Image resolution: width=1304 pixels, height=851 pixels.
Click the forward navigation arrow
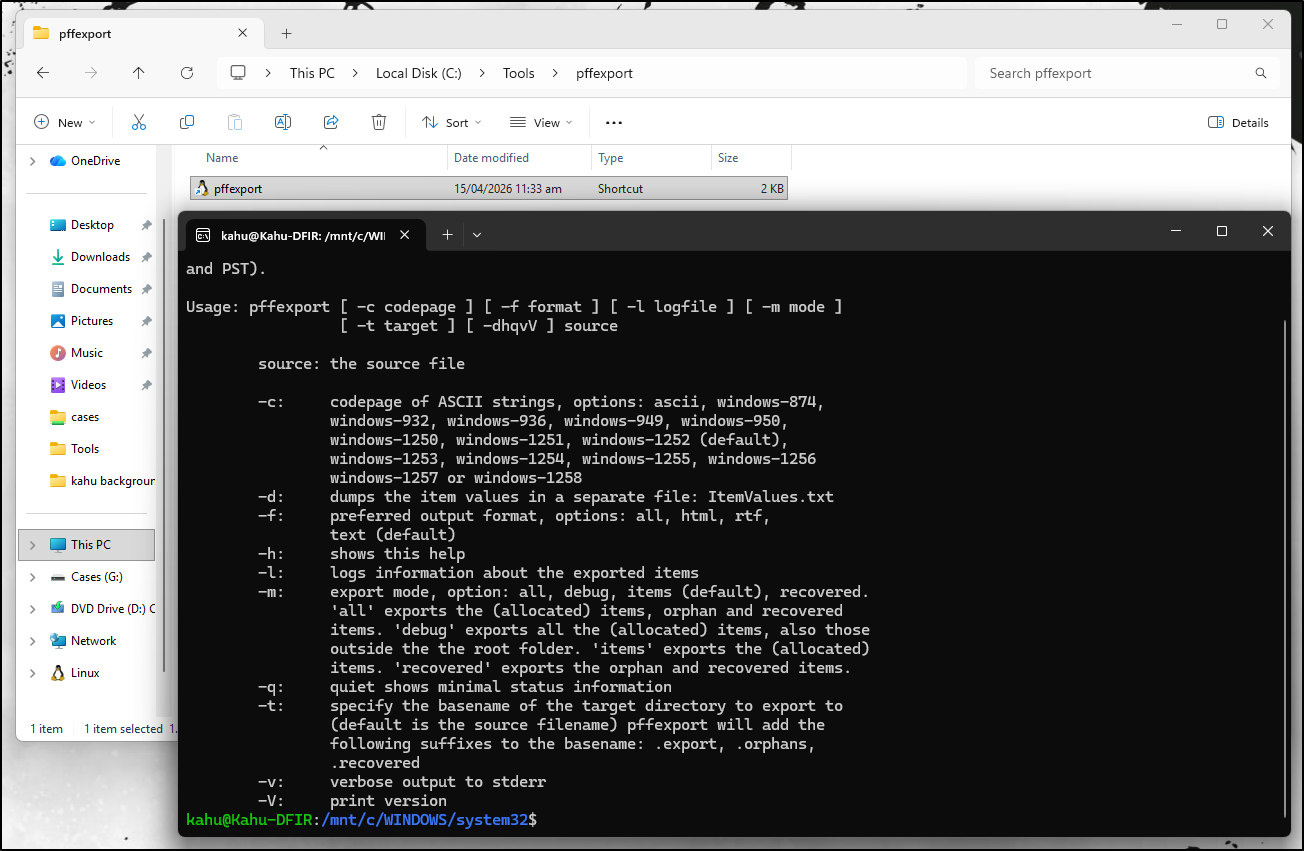(x=91, y=73)
